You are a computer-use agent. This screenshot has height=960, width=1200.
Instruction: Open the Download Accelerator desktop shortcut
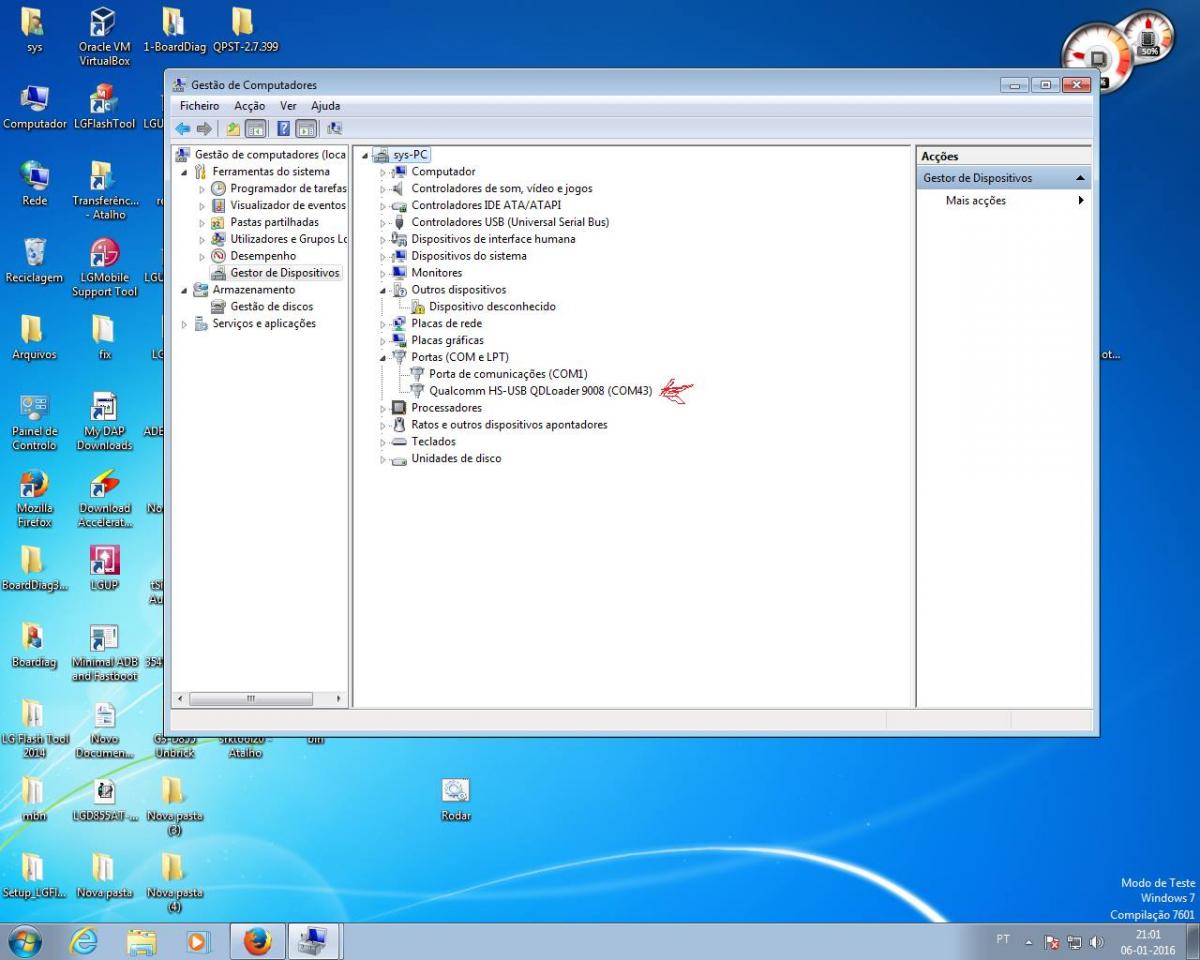[x=104, y=498]
